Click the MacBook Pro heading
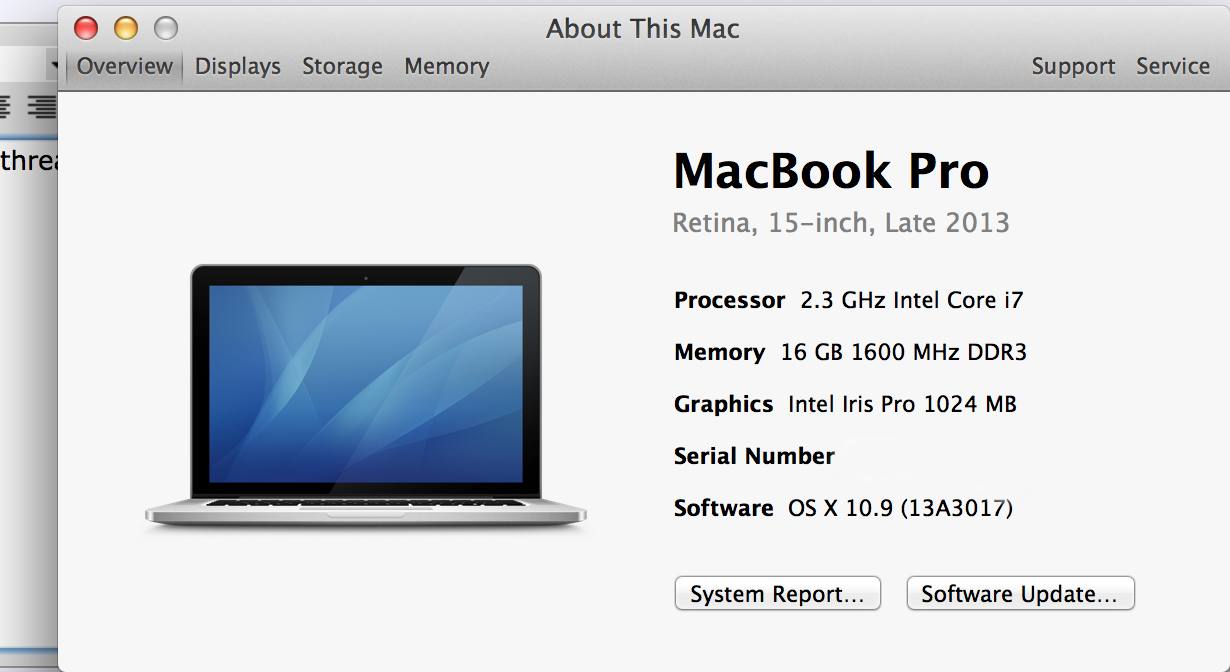1230x672 pixels. click(831, 170)
